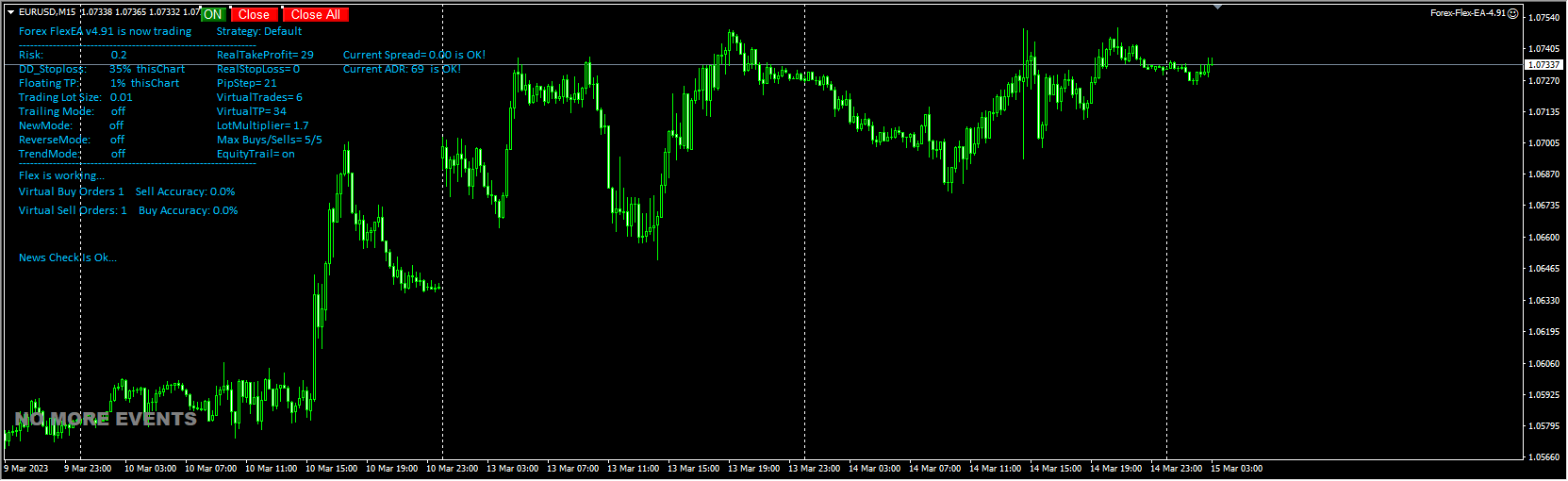
Task: Click the current price label 1.07337
Action: tap(1543, 65)
